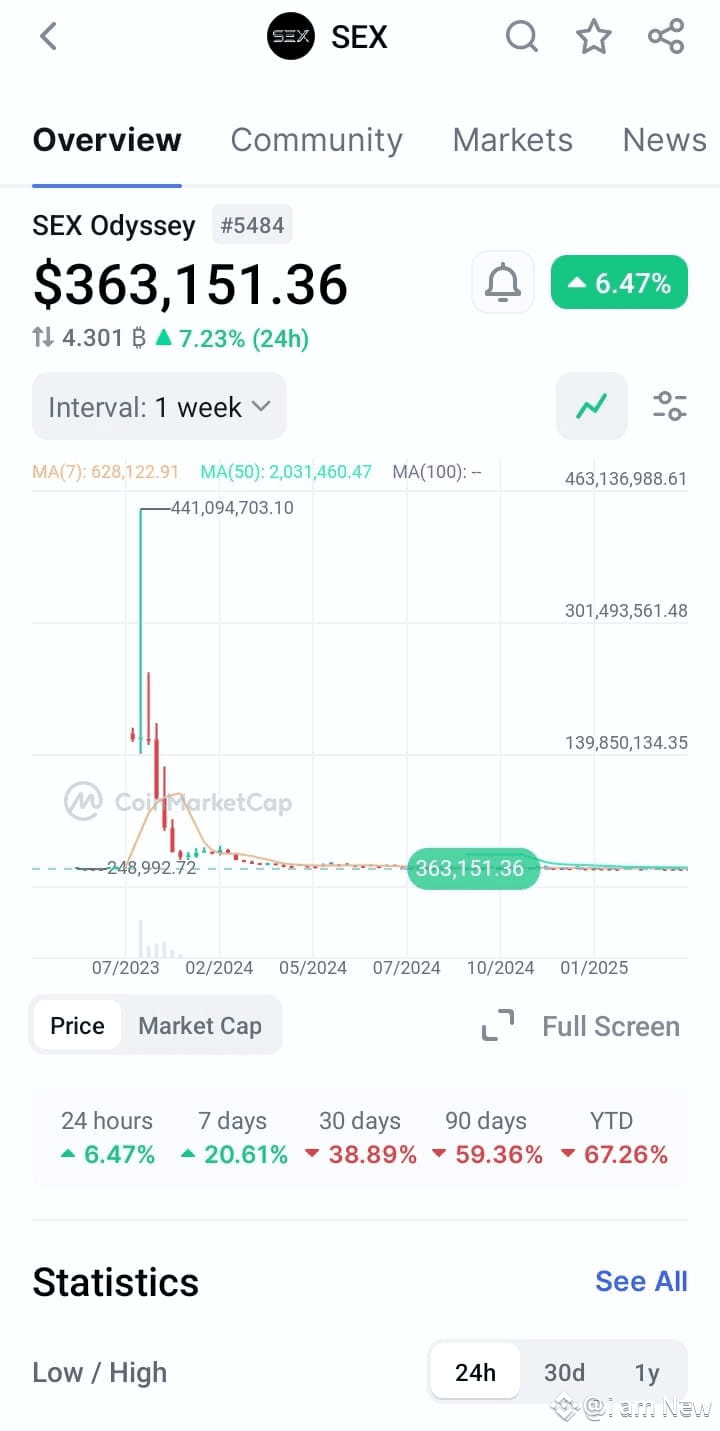Choose the 24h statistics option

click(475, 1372)
